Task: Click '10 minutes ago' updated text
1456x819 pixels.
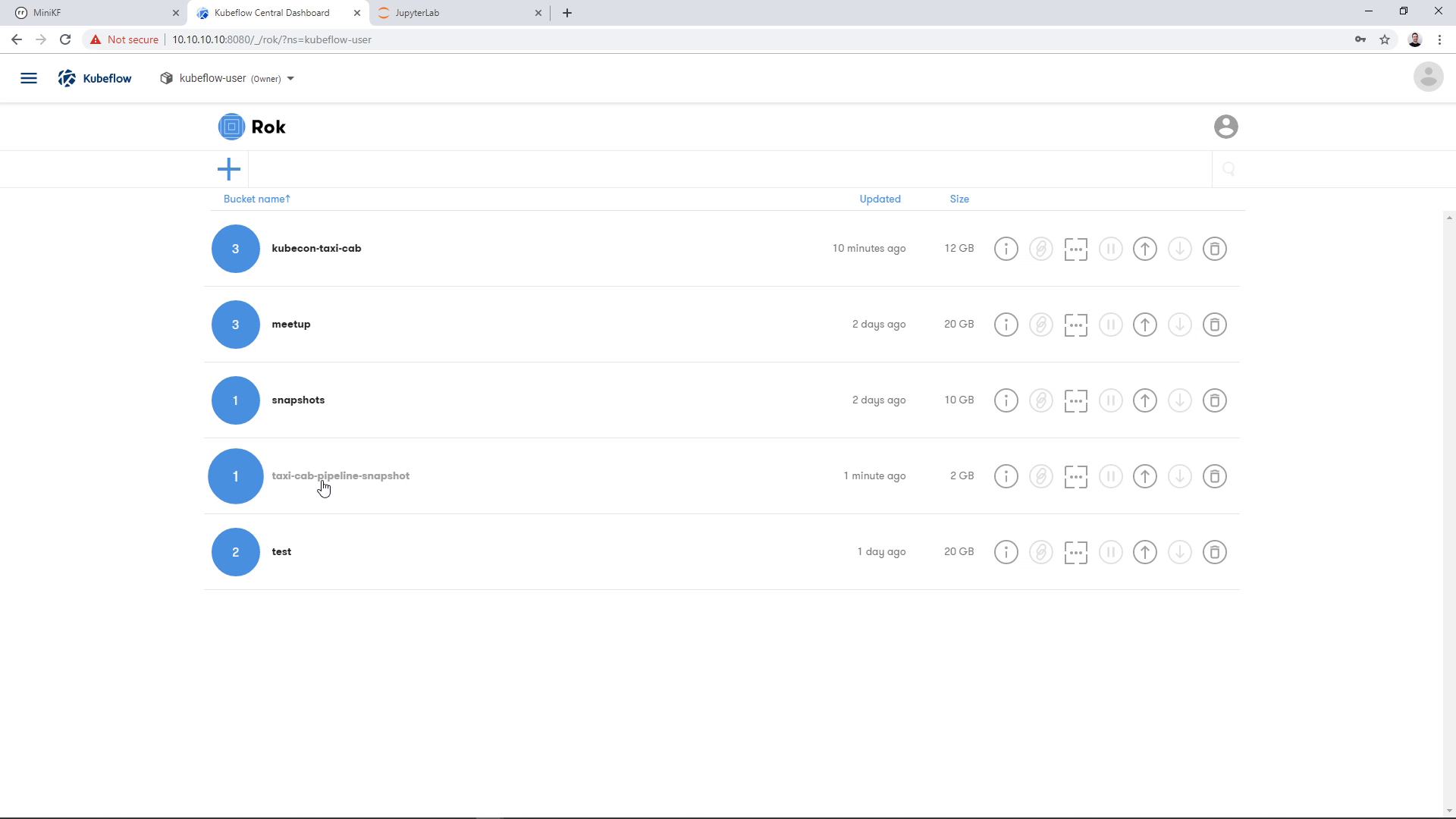Action: (x=869, y=248)
